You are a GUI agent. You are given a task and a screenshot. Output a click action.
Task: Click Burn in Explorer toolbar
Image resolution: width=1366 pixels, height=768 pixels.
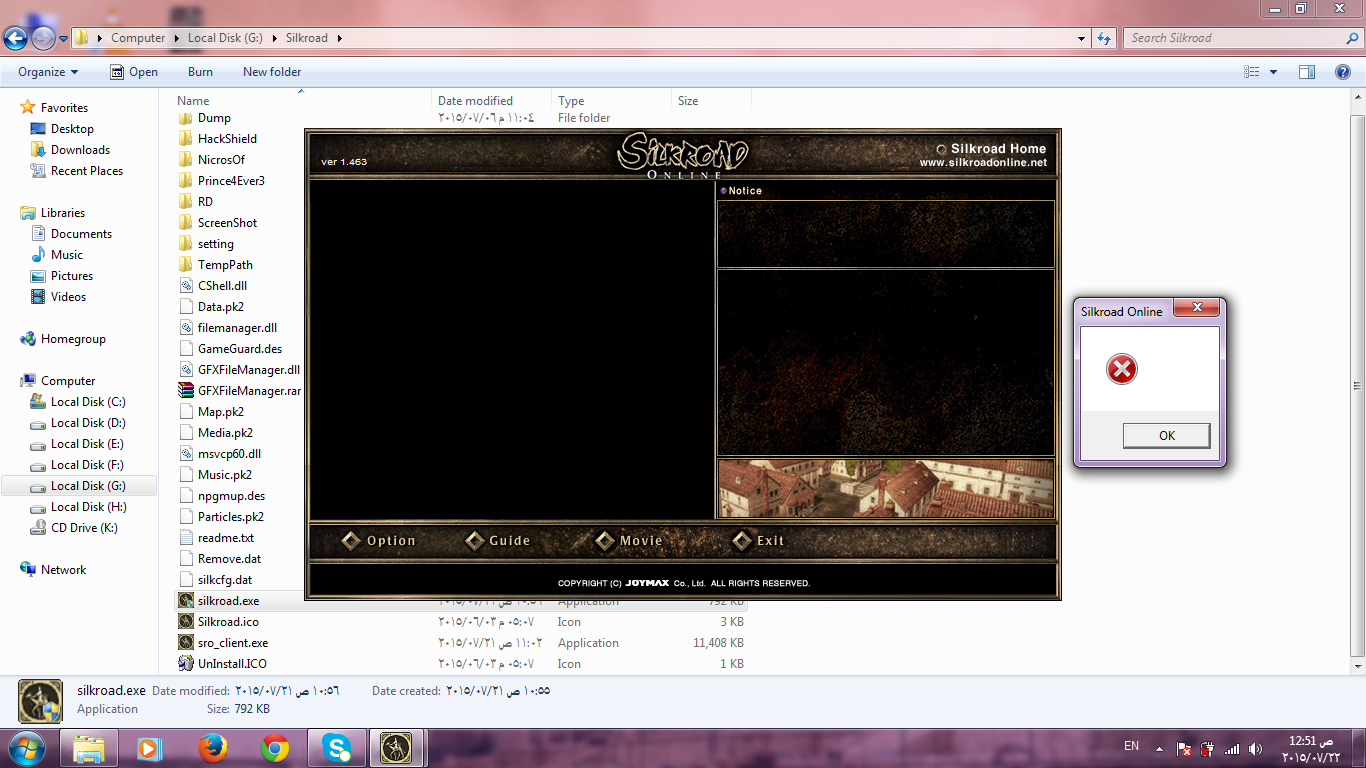[200, 72]
